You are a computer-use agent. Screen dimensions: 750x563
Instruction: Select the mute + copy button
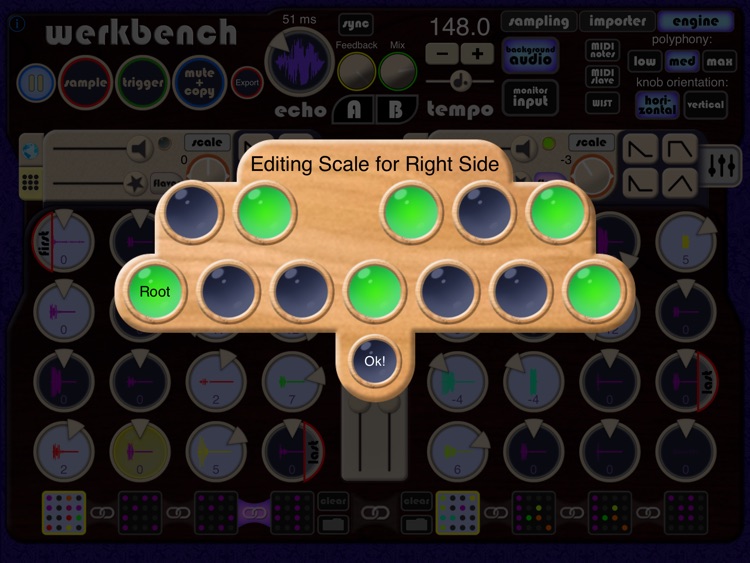click(x=199, y=82)
